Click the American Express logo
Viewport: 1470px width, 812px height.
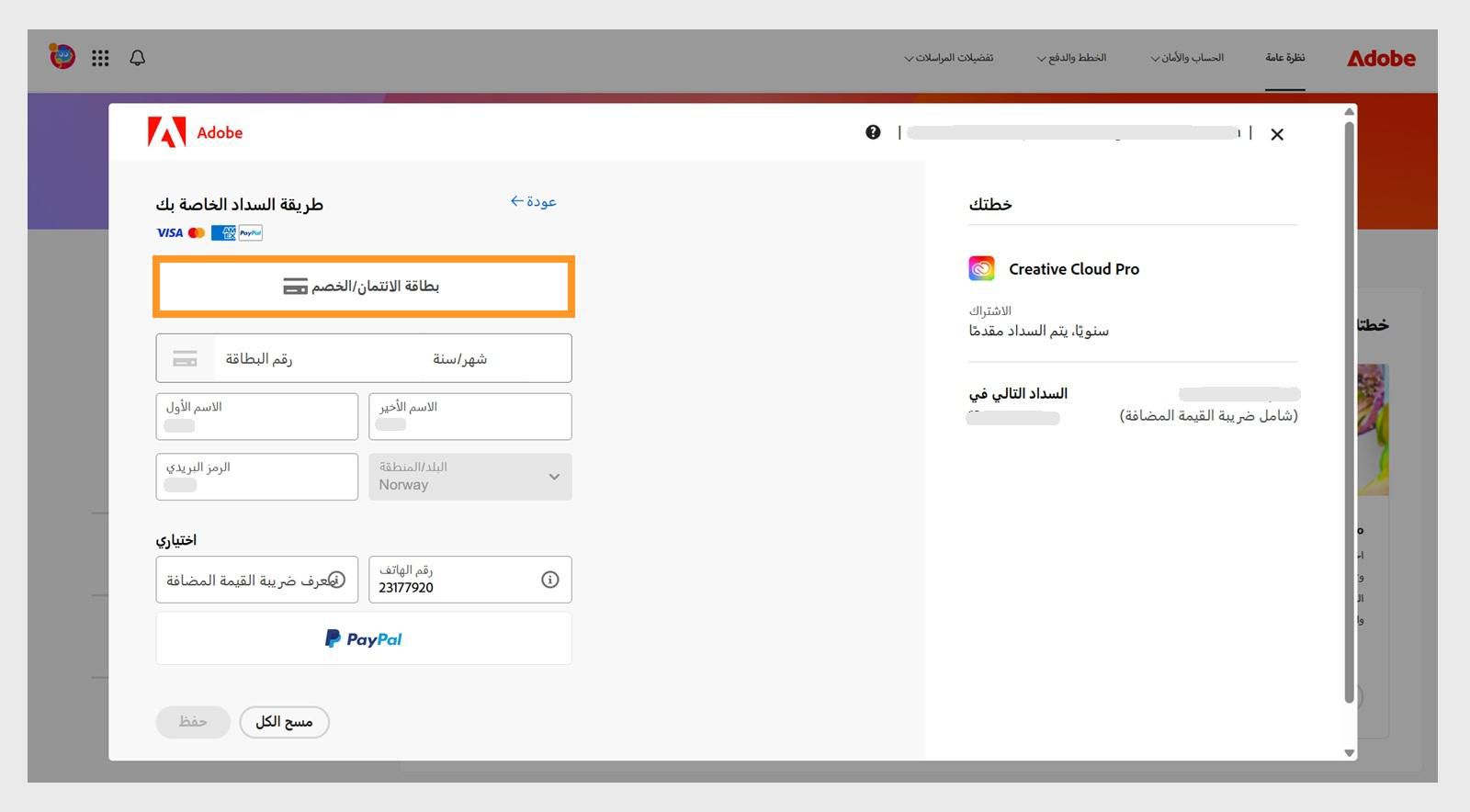[223, 232]
